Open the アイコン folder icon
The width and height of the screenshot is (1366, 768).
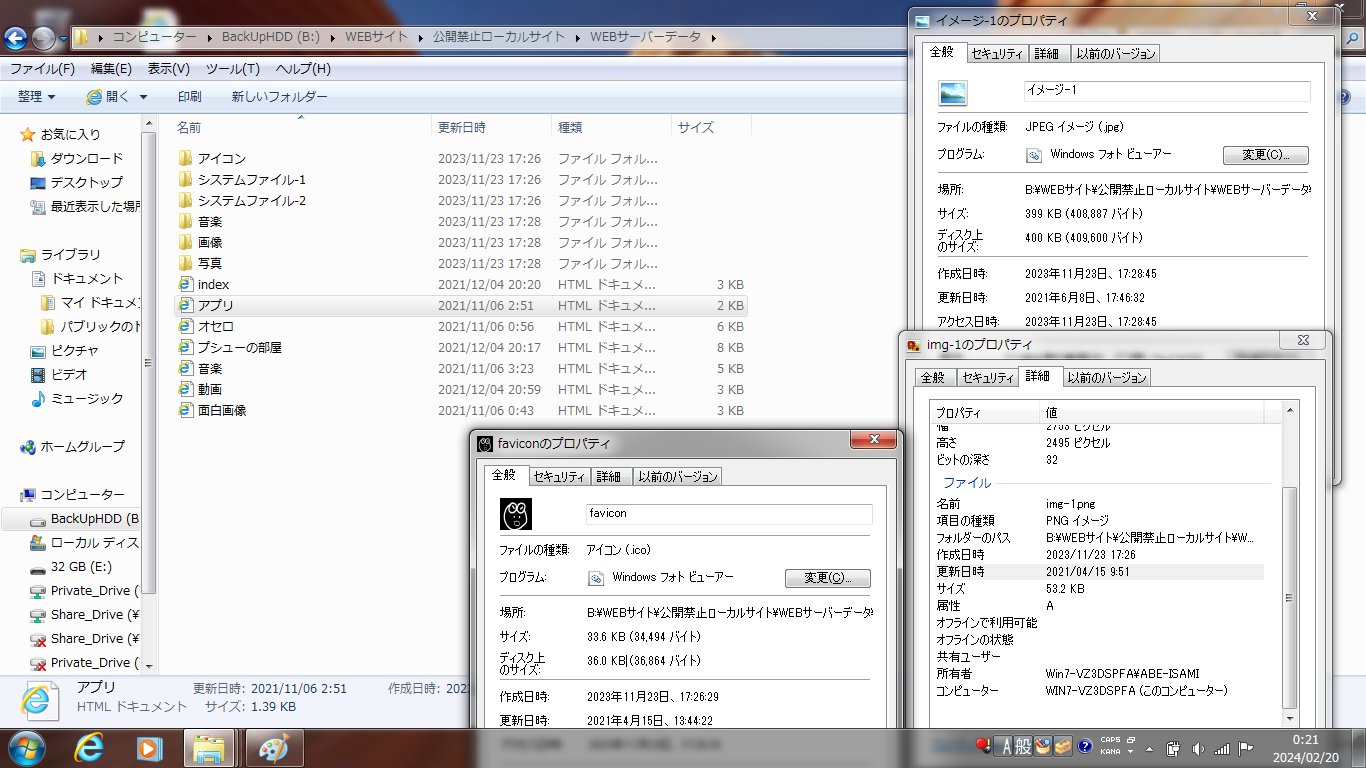pos(185,159)
